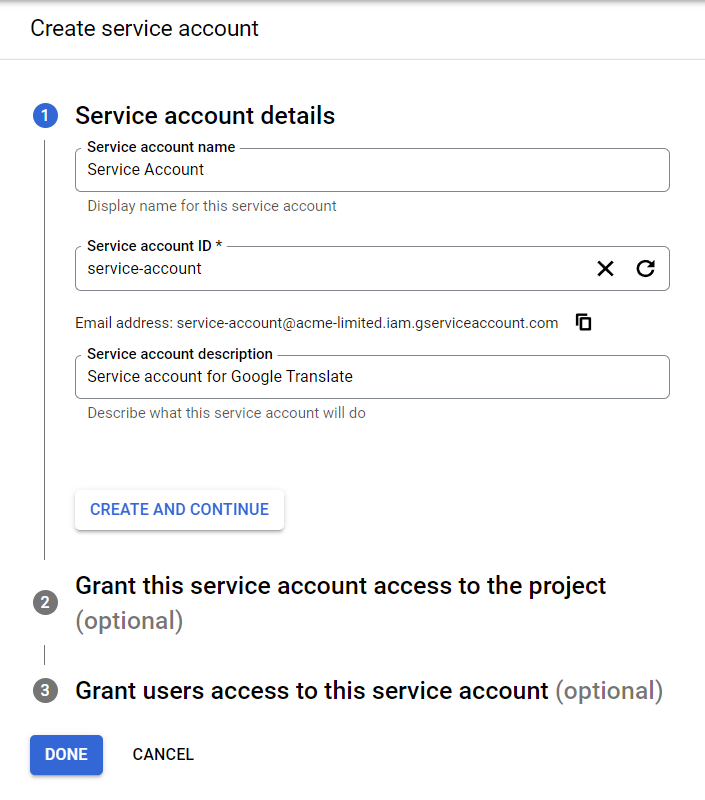Edit the Service account description field
Image resolution: width=705 pixels, height=800 pixels.
click(x=372, y=377)
